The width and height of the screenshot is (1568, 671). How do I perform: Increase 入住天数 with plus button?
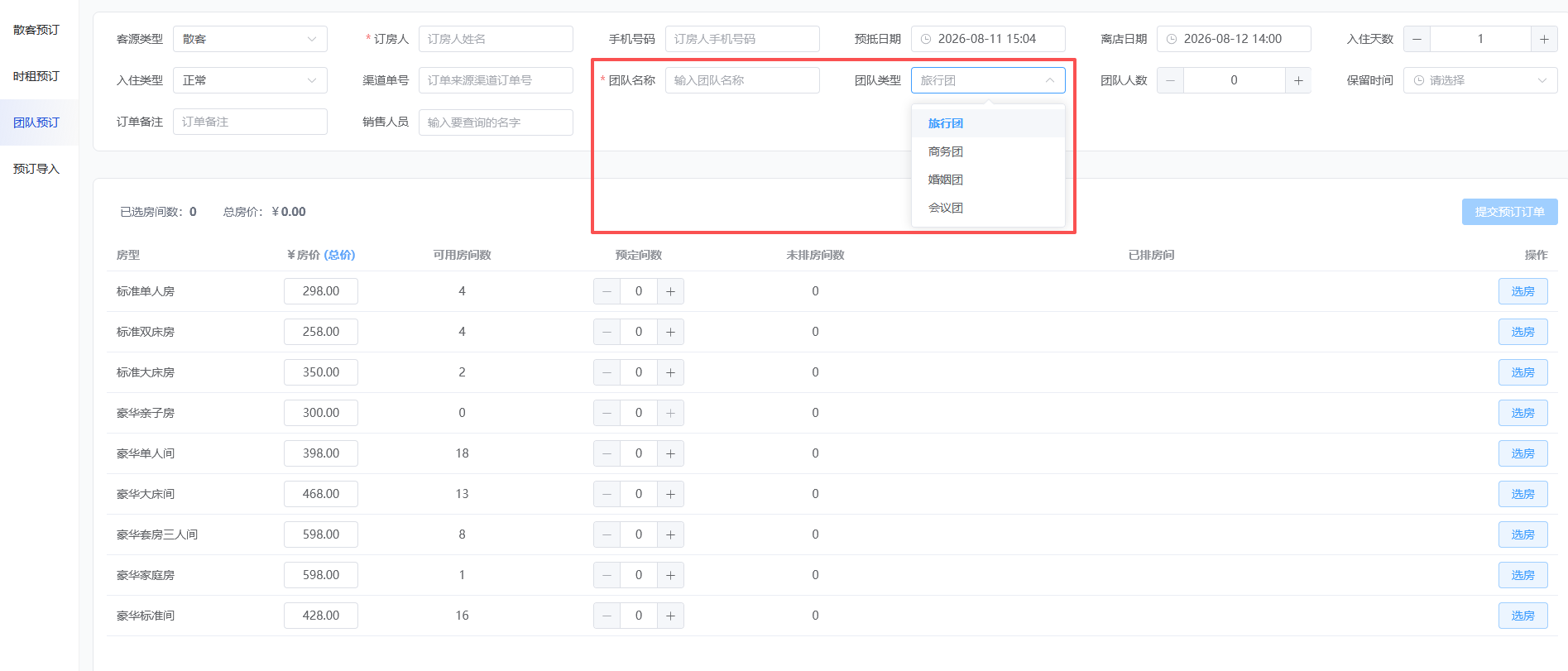[x=1544, y=39]
